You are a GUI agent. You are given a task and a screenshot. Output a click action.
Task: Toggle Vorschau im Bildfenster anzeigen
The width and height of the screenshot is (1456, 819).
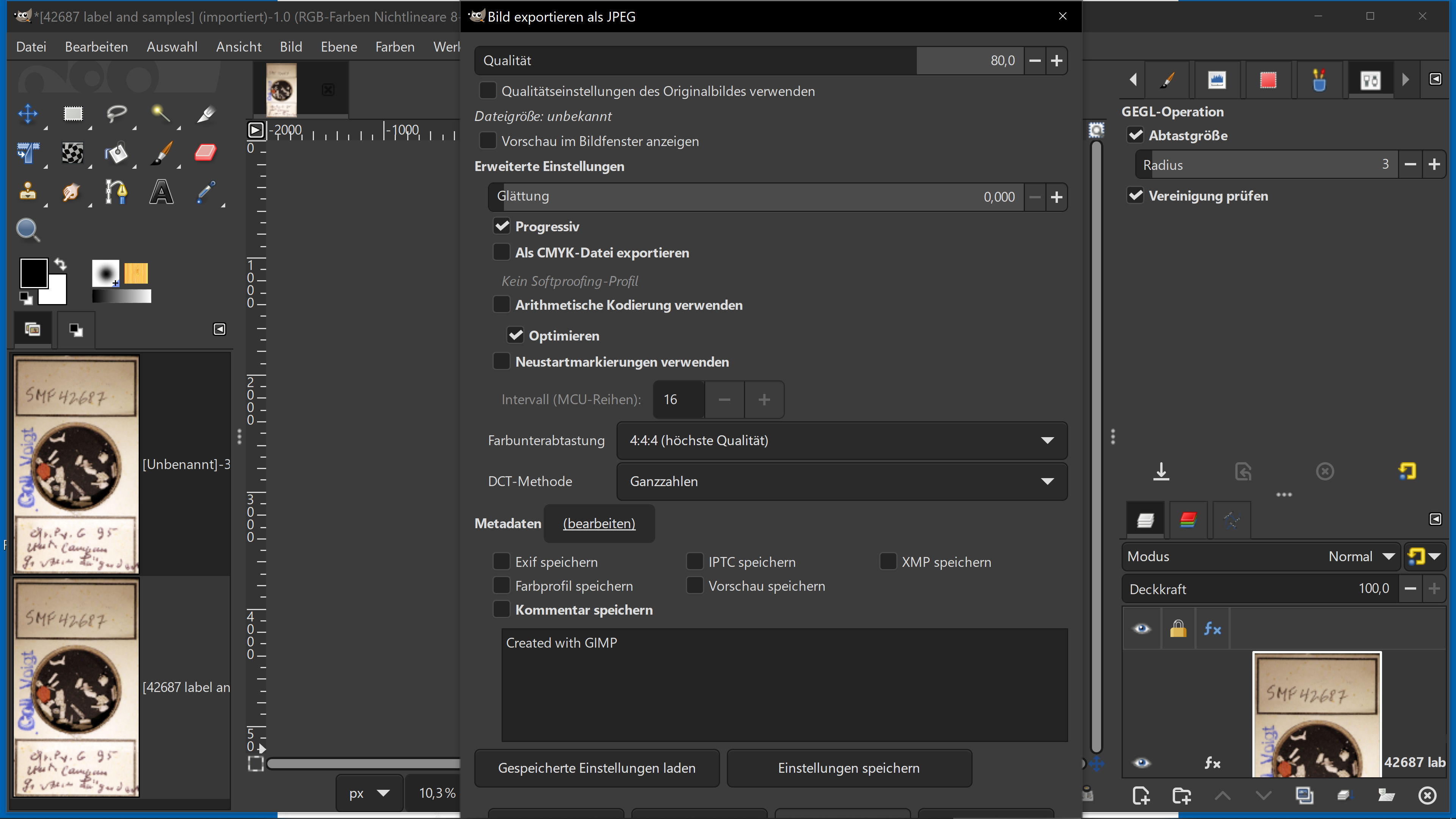[x=488, y=141]
